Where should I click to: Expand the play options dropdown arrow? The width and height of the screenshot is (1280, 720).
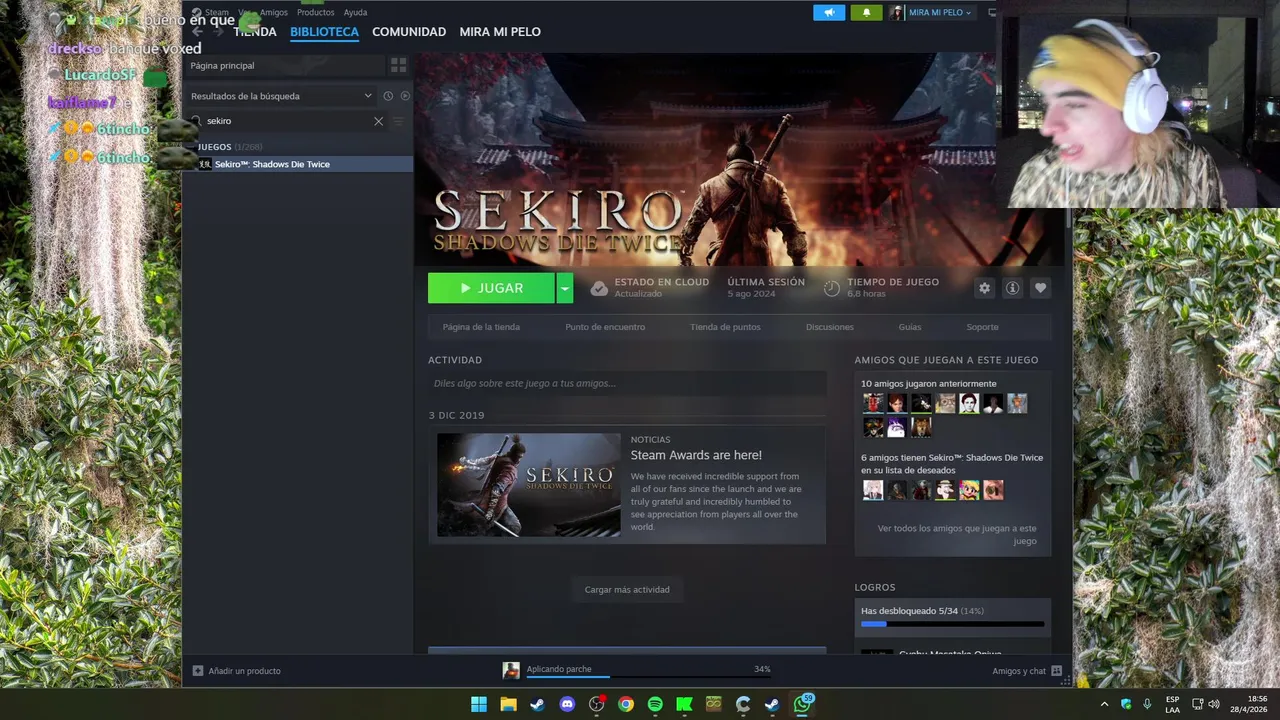565,288
